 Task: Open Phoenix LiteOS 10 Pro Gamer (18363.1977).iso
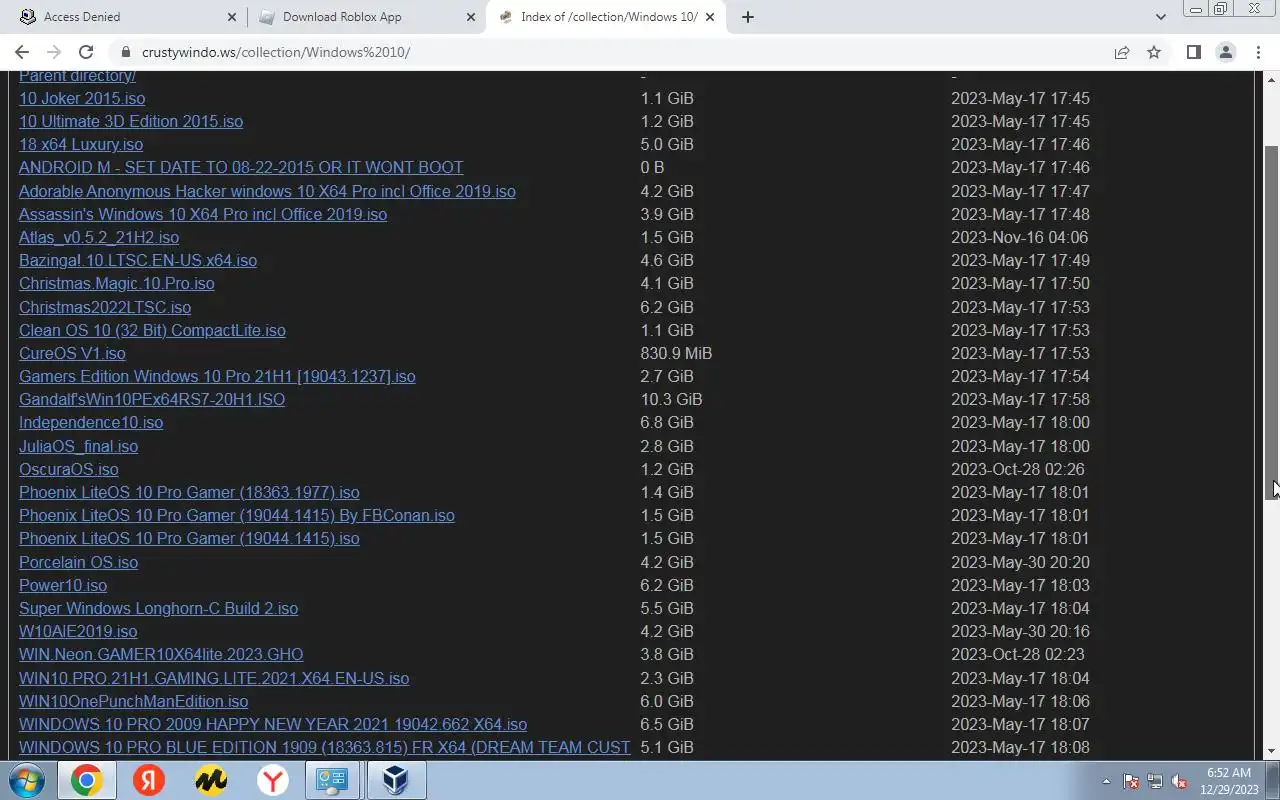(189, 492)
